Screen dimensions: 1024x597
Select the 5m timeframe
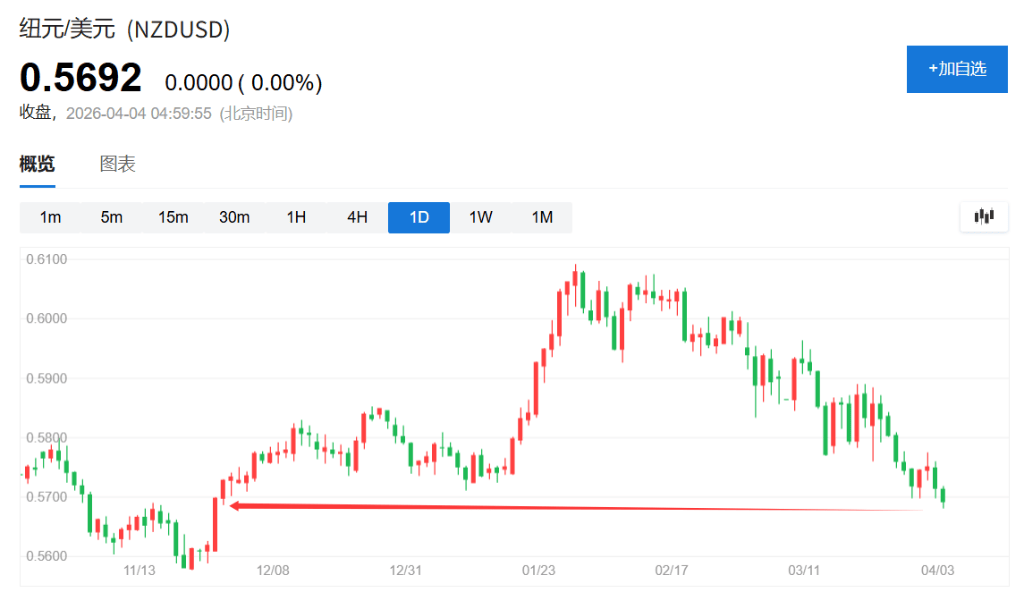111,217
